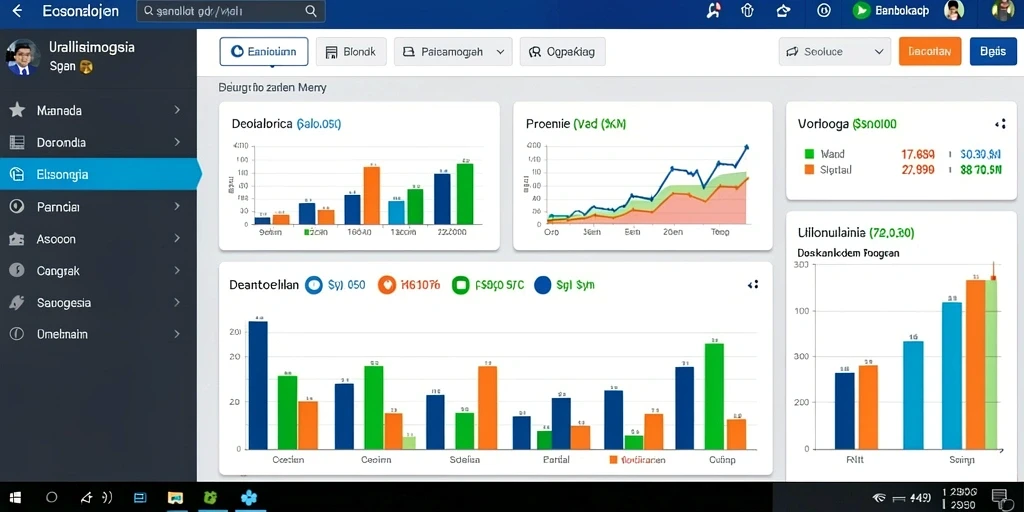Image resolution: width=1024 pixels, height=512 pixels.
Task: Click the back arrow in the header
Action: click(17, 11)
